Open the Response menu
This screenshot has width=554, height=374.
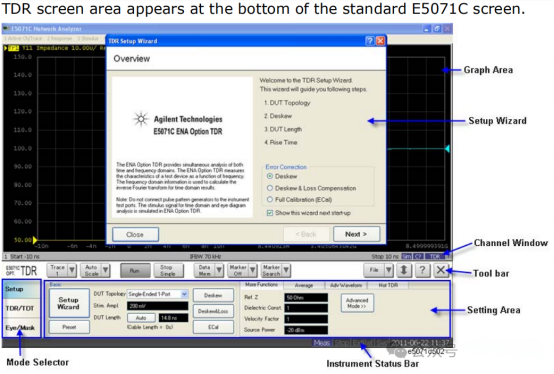click(x=59, y=38)
